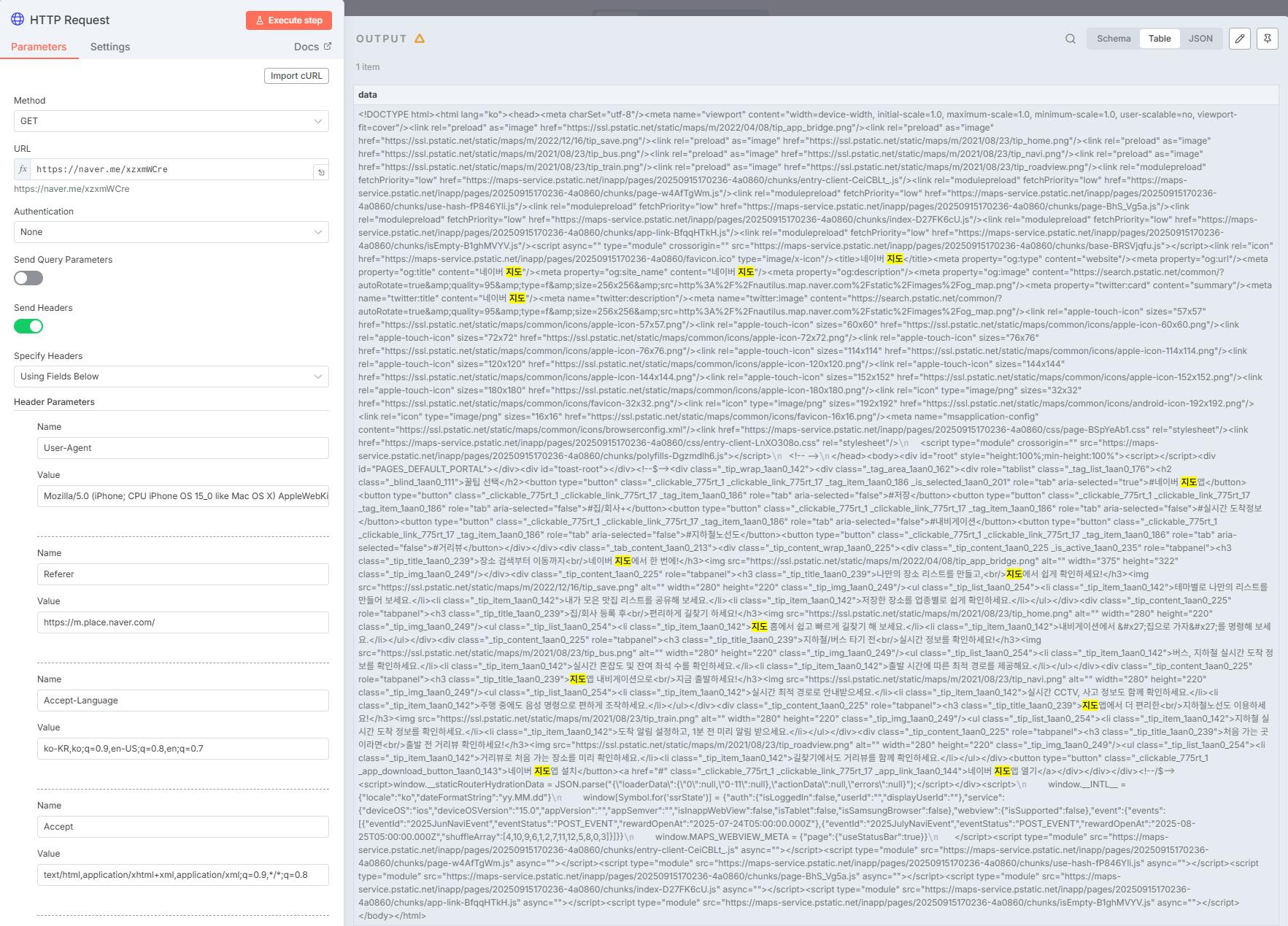The image size is (1288, 926).
Task: Click the data column header
Action: point(816,95)
